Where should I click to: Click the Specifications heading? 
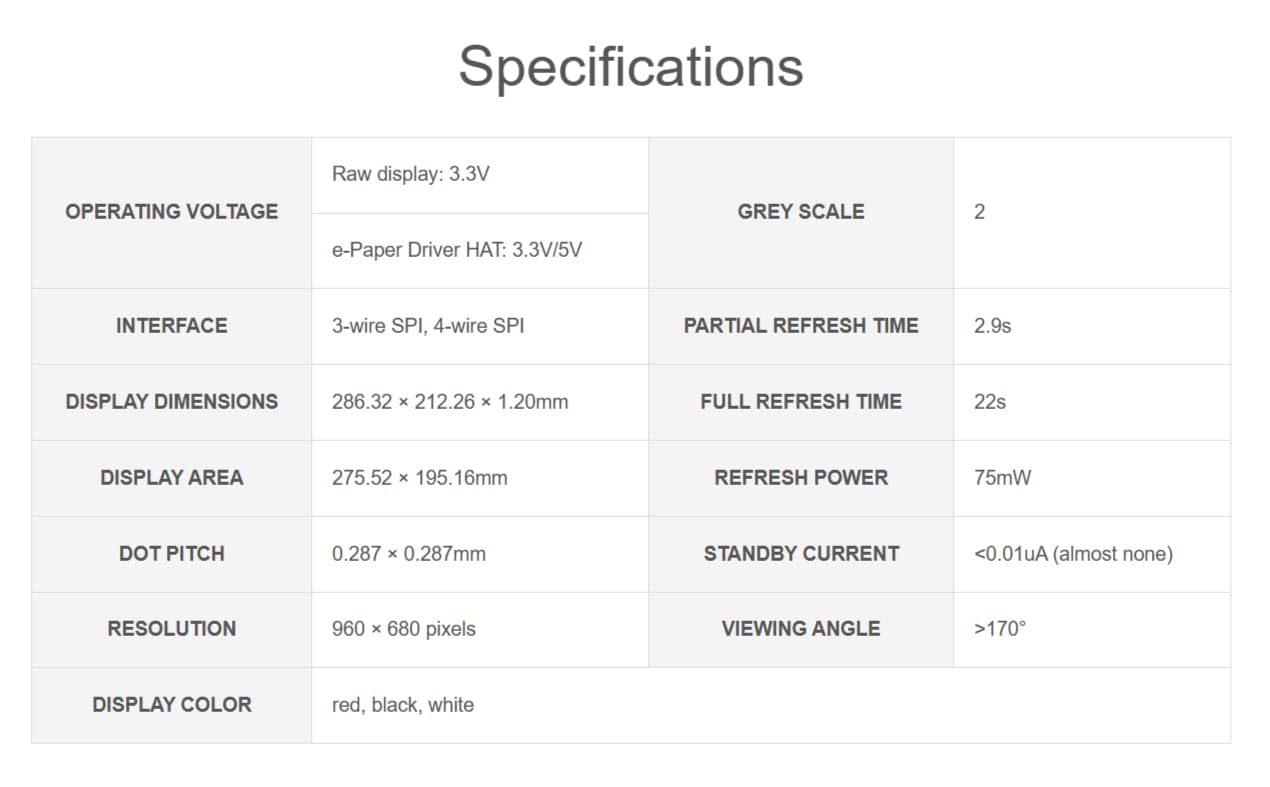(631, 68)
